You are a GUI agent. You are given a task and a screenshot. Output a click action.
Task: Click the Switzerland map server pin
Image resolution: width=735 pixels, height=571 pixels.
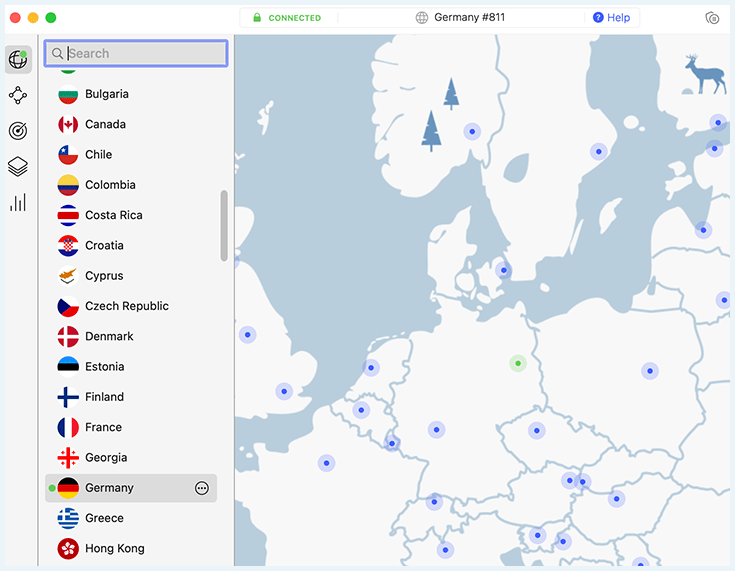434,502
